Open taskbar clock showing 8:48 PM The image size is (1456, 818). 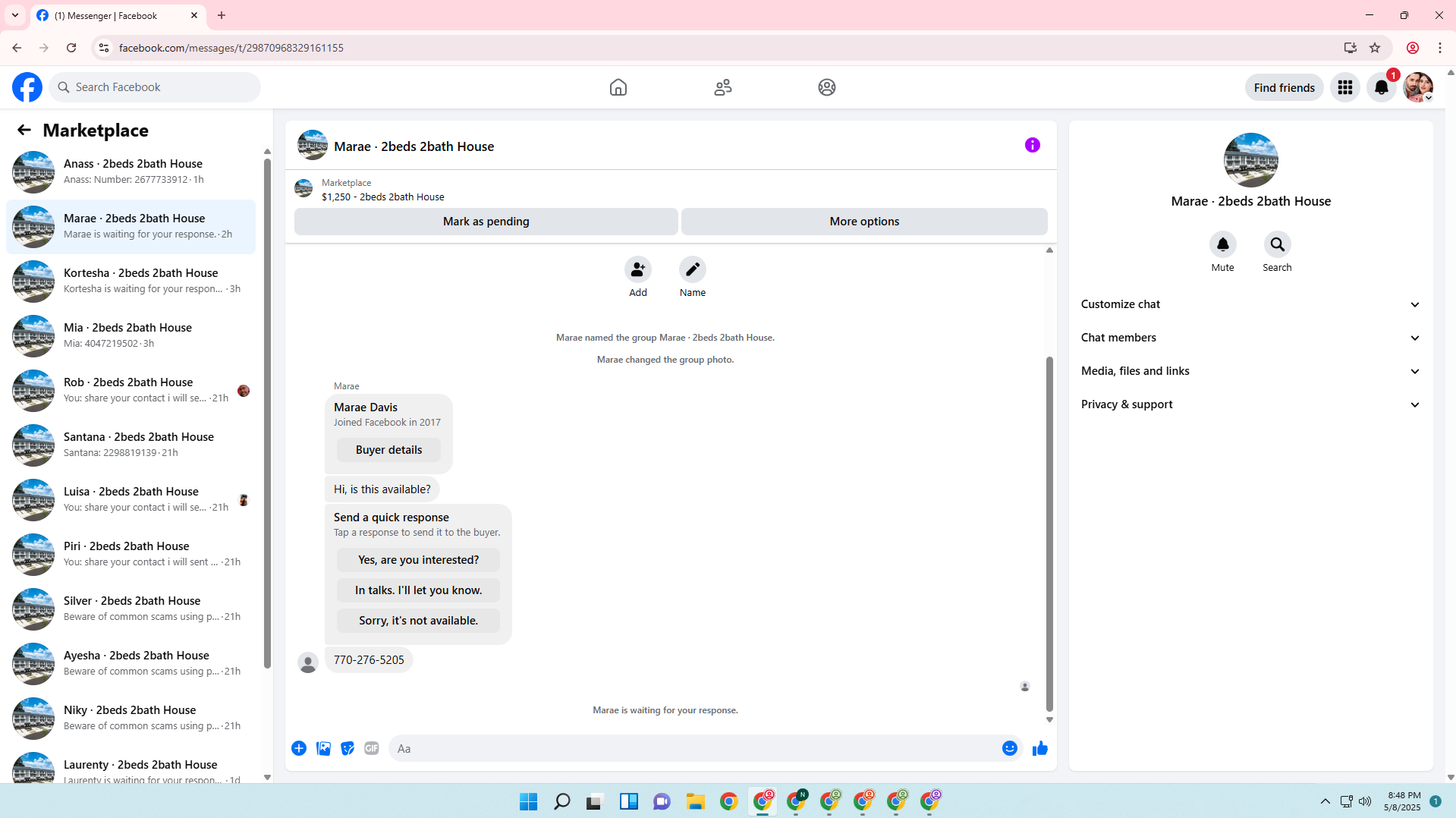tap(1402, 801)
